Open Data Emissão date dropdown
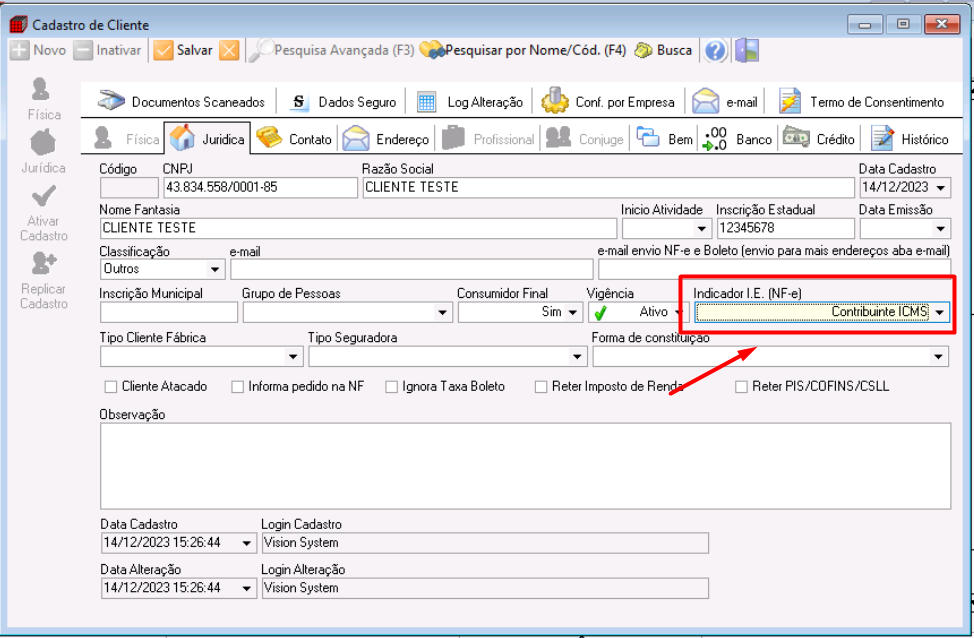 point(940,229)
